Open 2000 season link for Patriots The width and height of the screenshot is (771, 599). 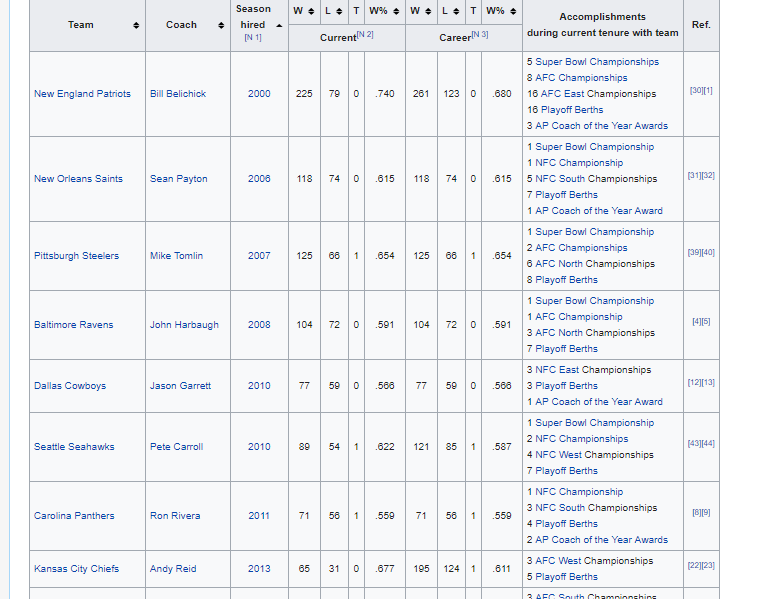[259, 94]
